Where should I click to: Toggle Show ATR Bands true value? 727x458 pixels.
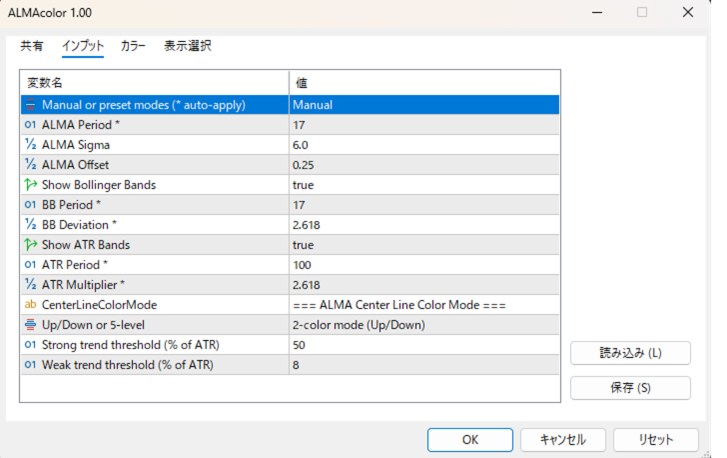click(424, 244)
